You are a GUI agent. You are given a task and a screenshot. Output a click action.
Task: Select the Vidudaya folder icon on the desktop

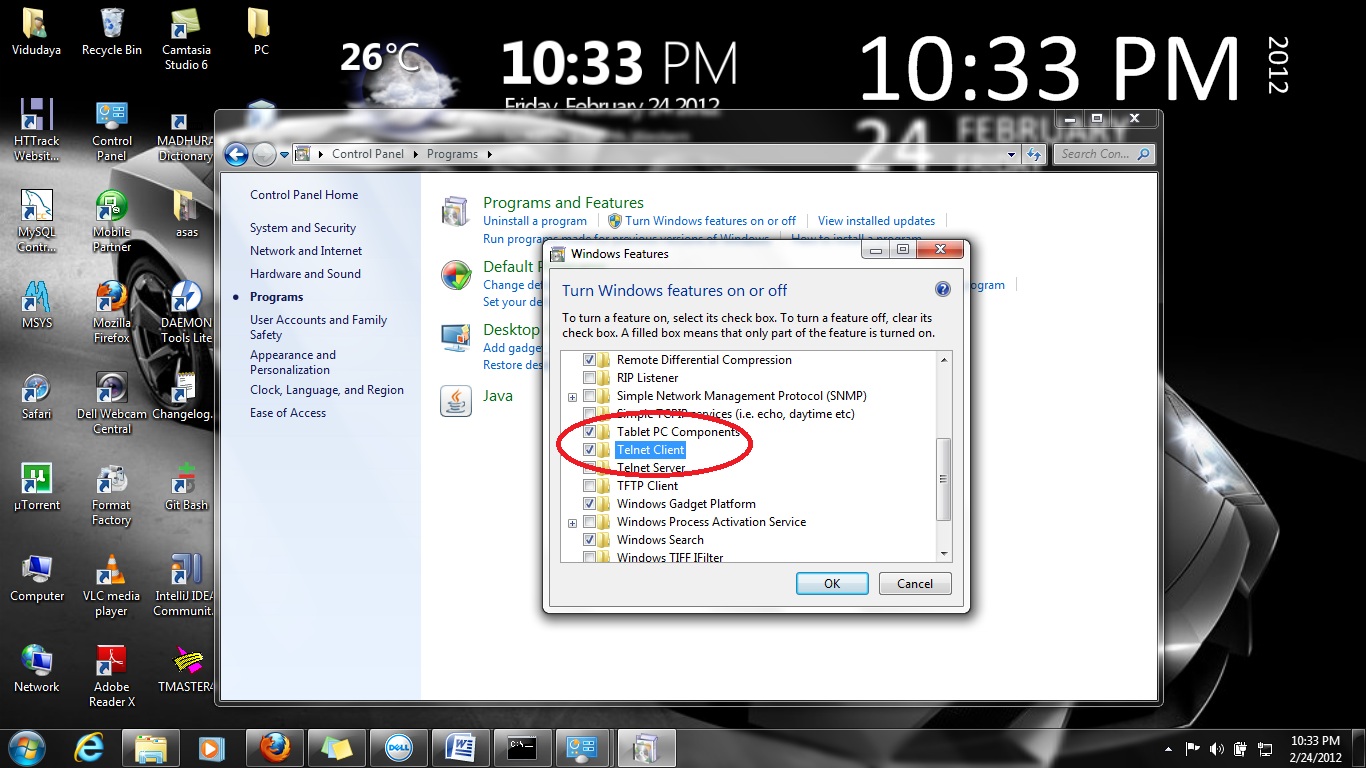pyautogui.click(x=35, y=30)
